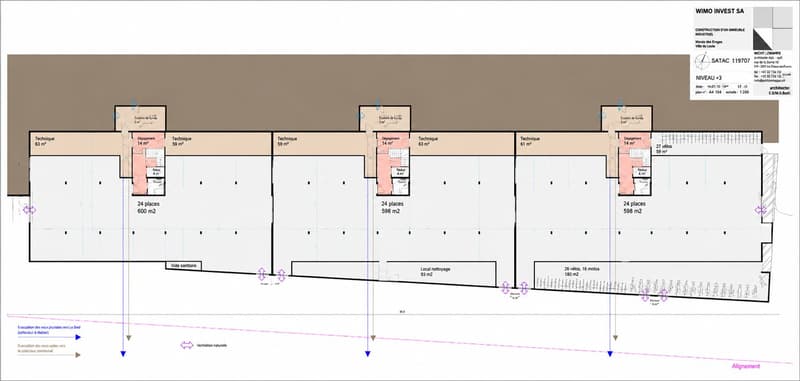
Task: Click the brown arrowhead below the left parking block
Action: [x=129, y=338]
